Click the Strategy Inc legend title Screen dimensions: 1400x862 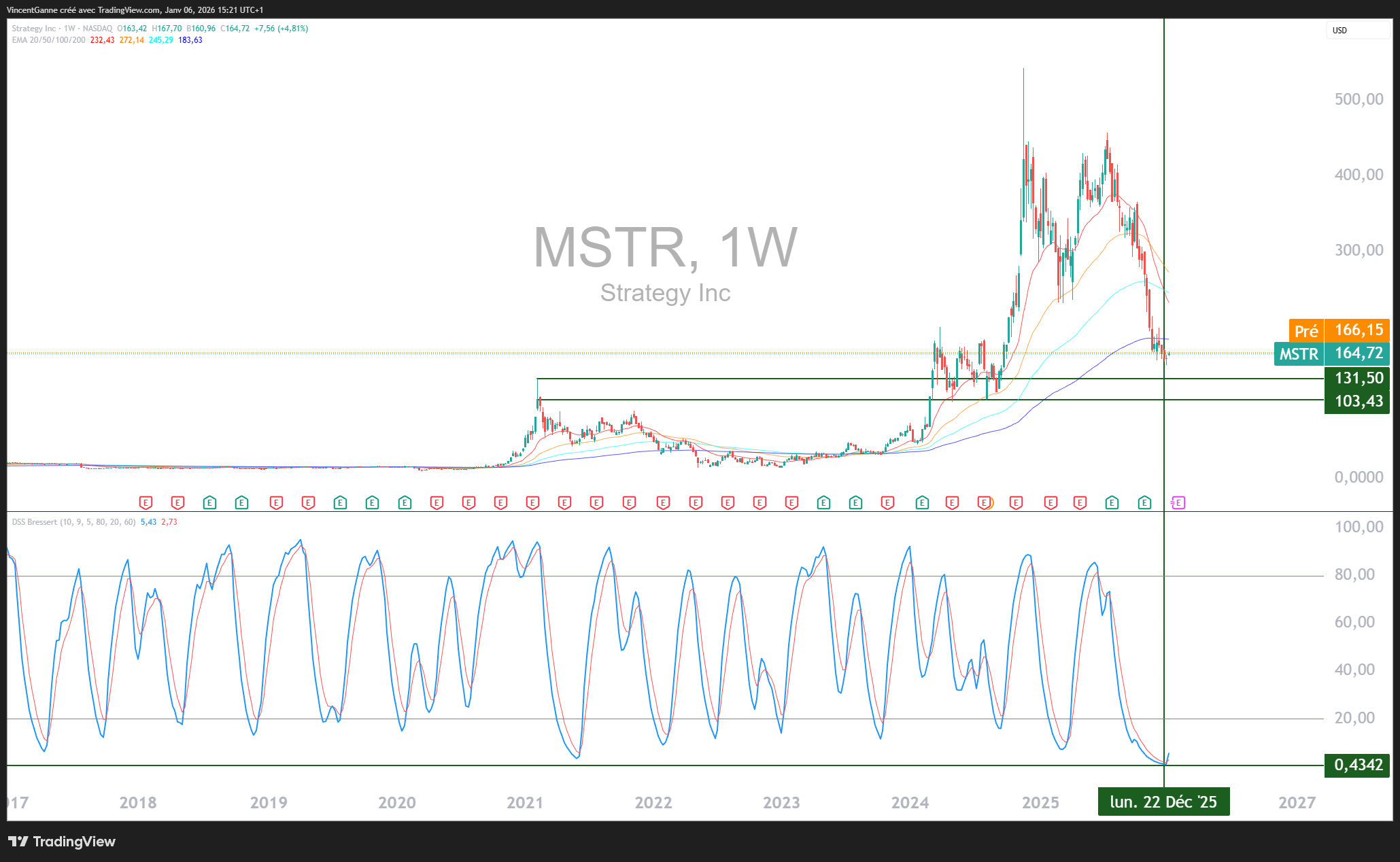tap(34, 29)
